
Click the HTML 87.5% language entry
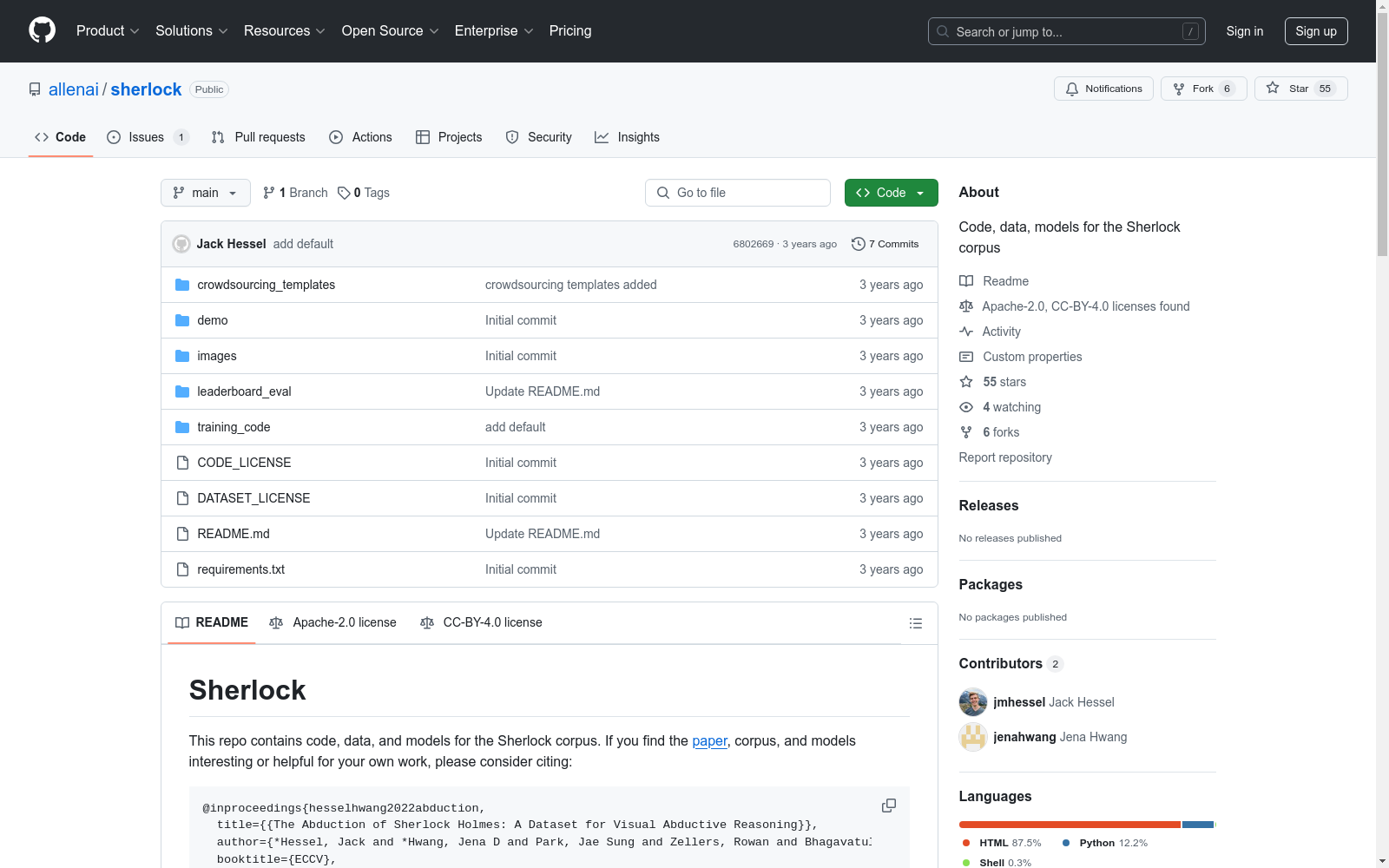(1001, 843)
